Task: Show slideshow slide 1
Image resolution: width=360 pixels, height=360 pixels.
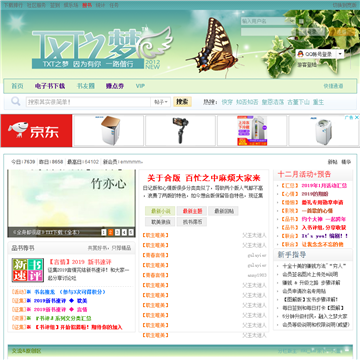Action: click(104, 232)
